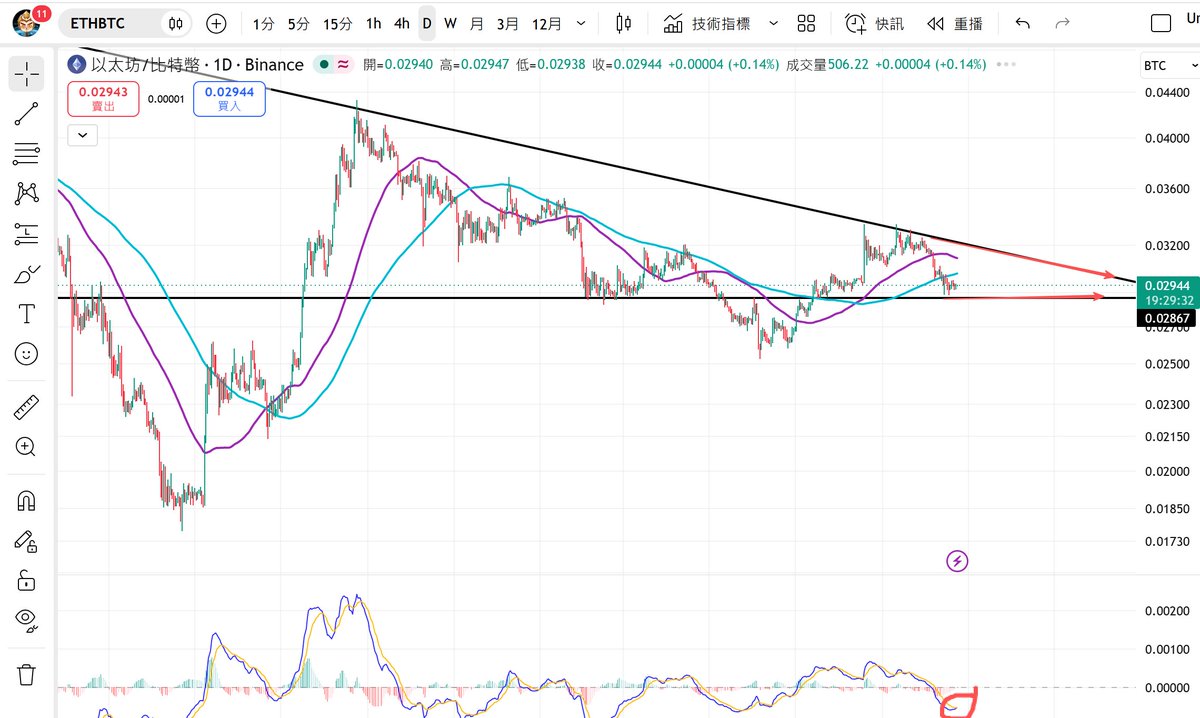Select the text annotation tool
Image resolution: width=1200 pixels, height=718 pixels.
click(x=27, y=313)
